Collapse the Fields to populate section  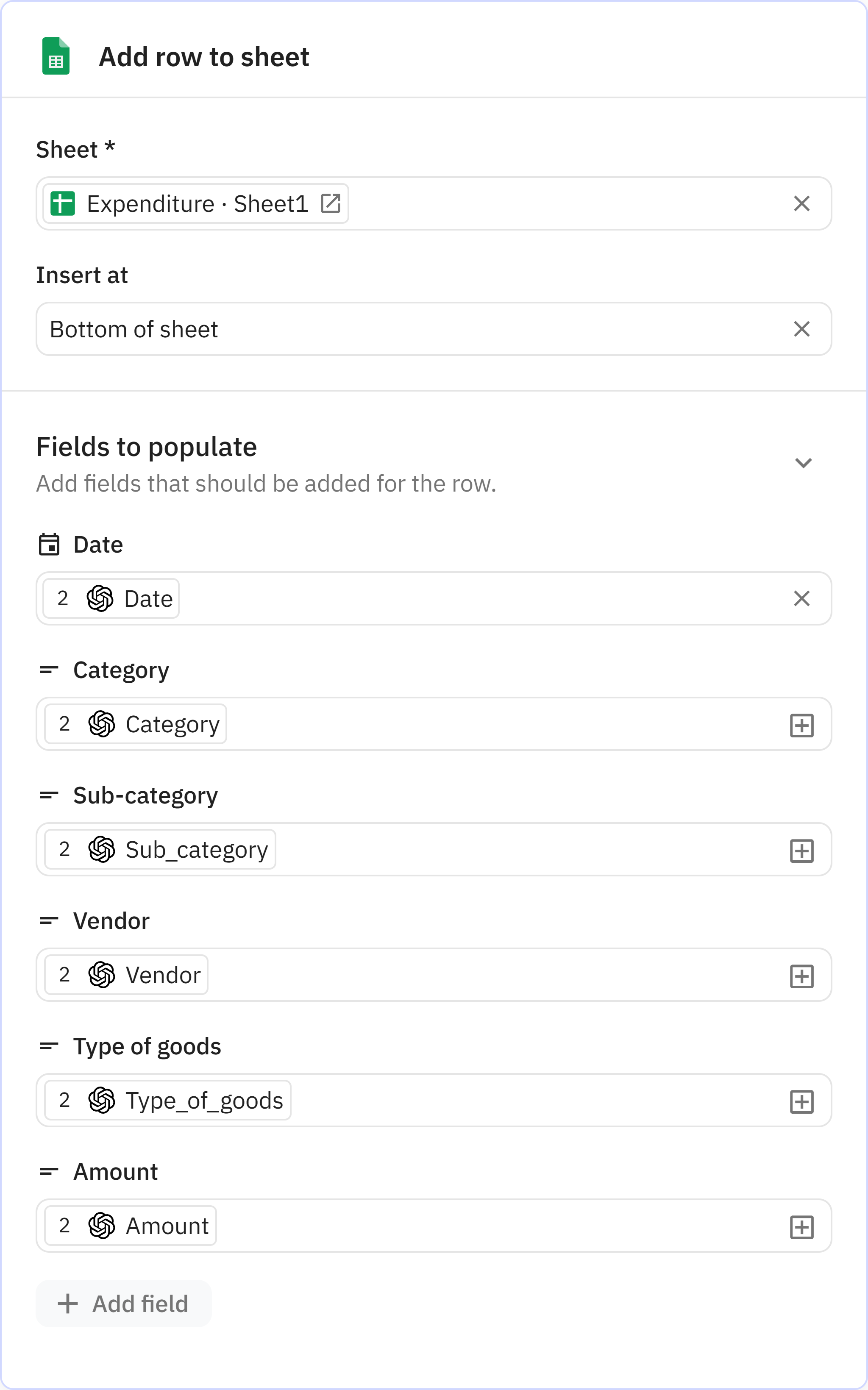click(x=804, y=462)
